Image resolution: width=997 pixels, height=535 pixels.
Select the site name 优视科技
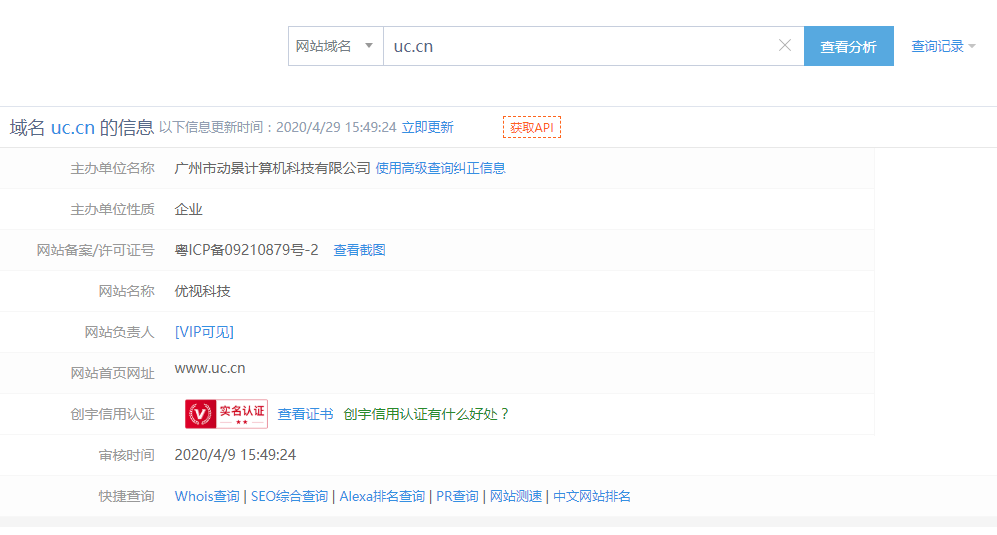pyautogui.click(x=202, y=291)
